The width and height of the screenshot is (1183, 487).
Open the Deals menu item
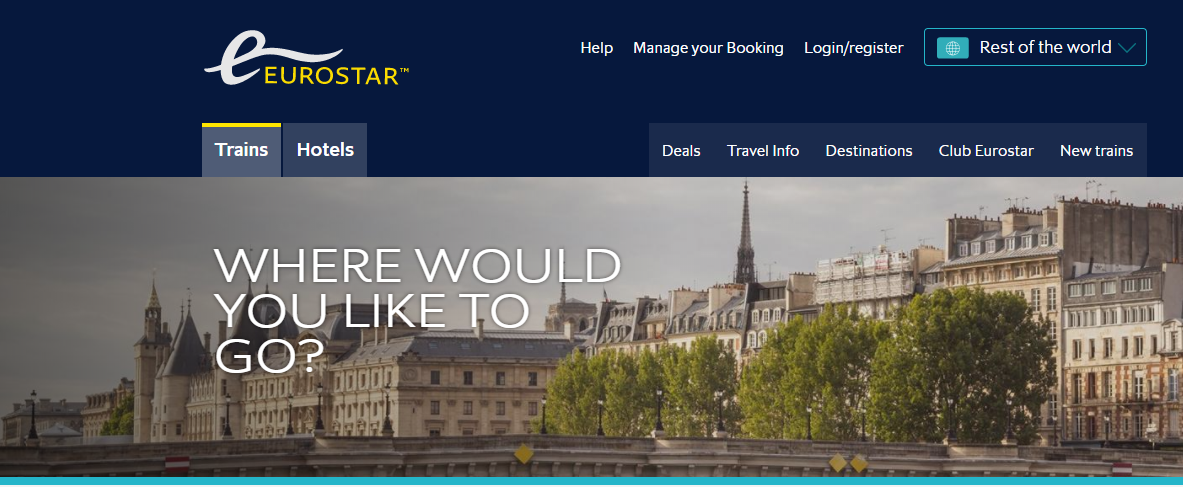pos(681,151)
